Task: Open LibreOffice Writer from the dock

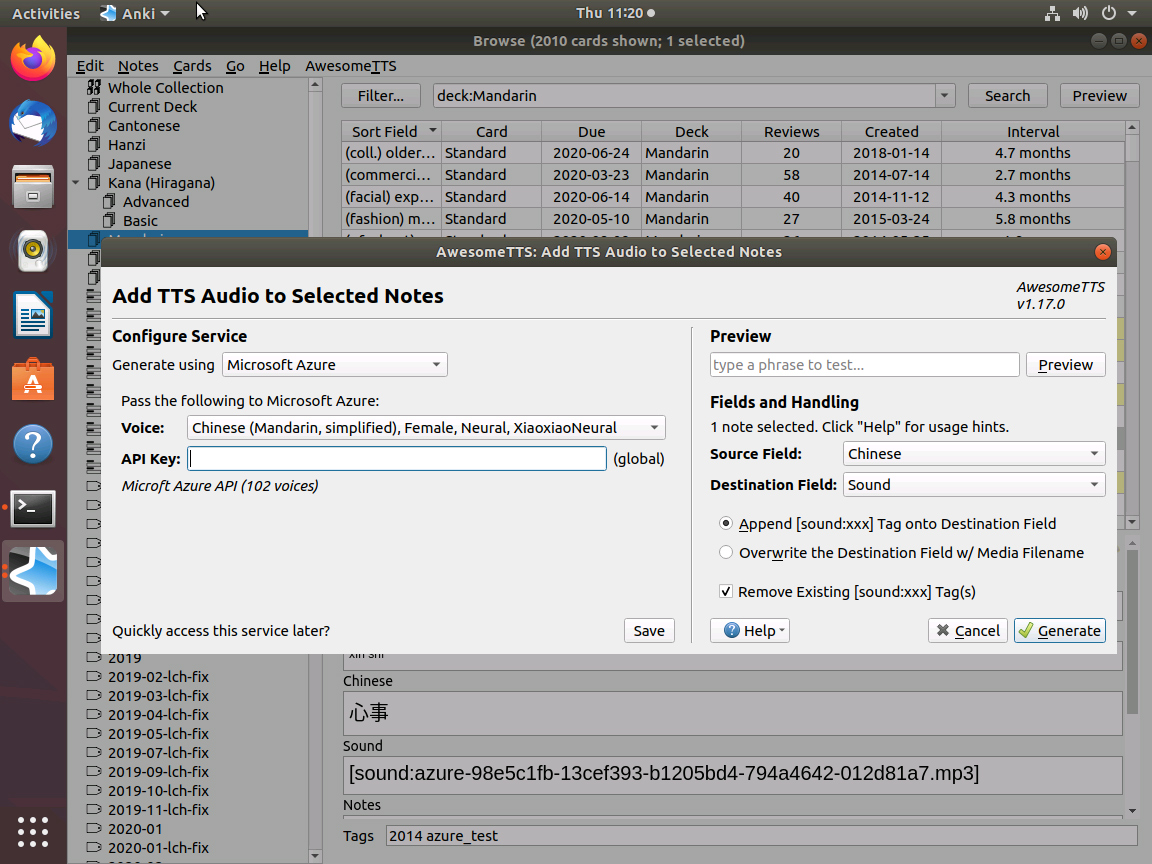Action: pyautogui.click(x=33, y=314)
